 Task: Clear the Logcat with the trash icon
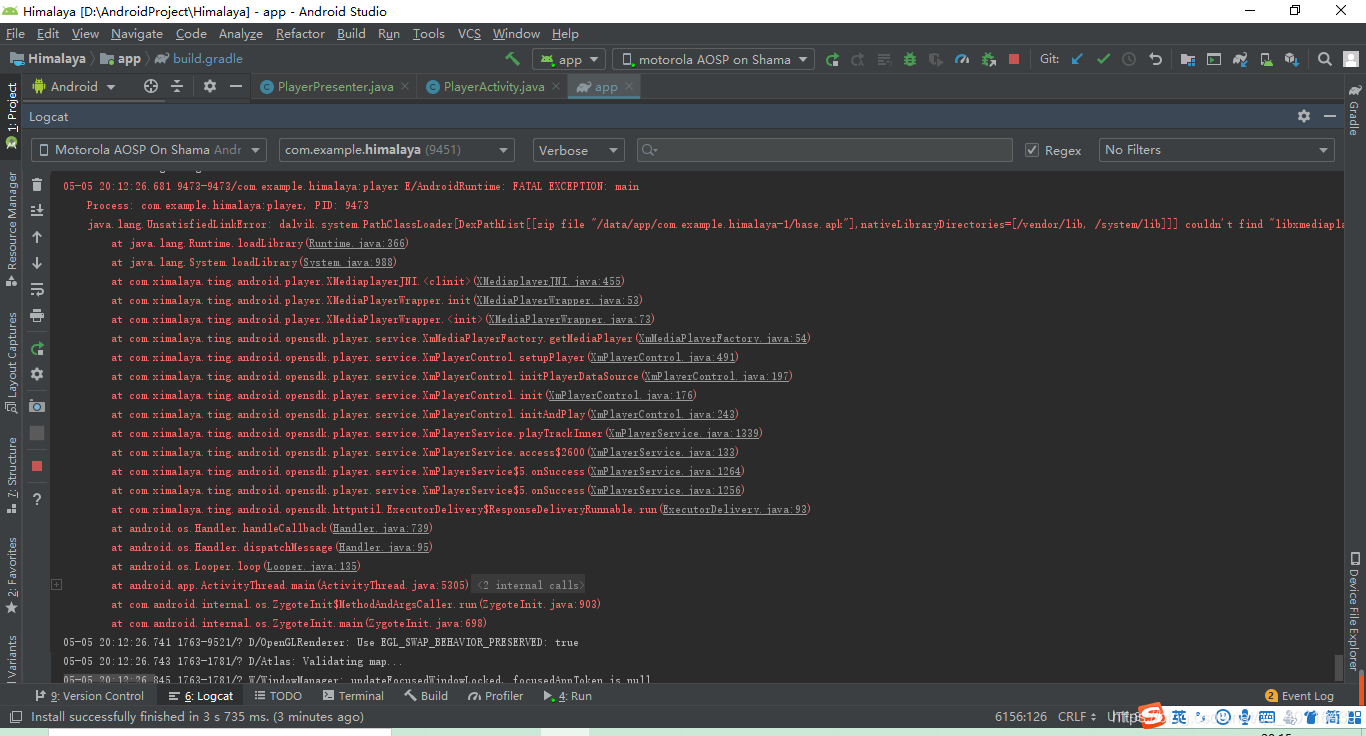36,183
